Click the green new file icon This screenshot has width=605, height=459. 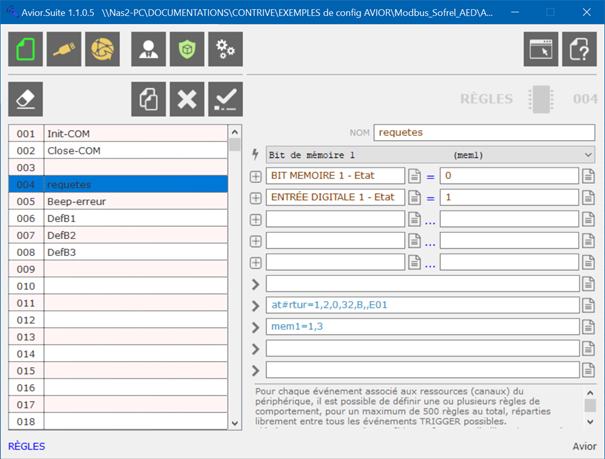(x=26, y=49)
